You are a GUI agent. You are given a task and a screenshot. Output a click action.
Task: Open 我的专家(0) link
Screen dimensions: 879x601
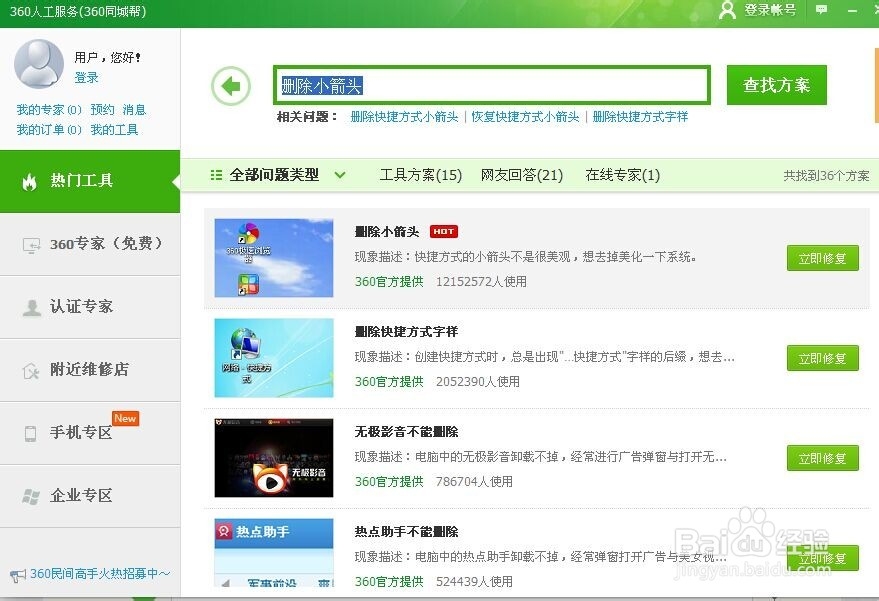coord(49,109)
